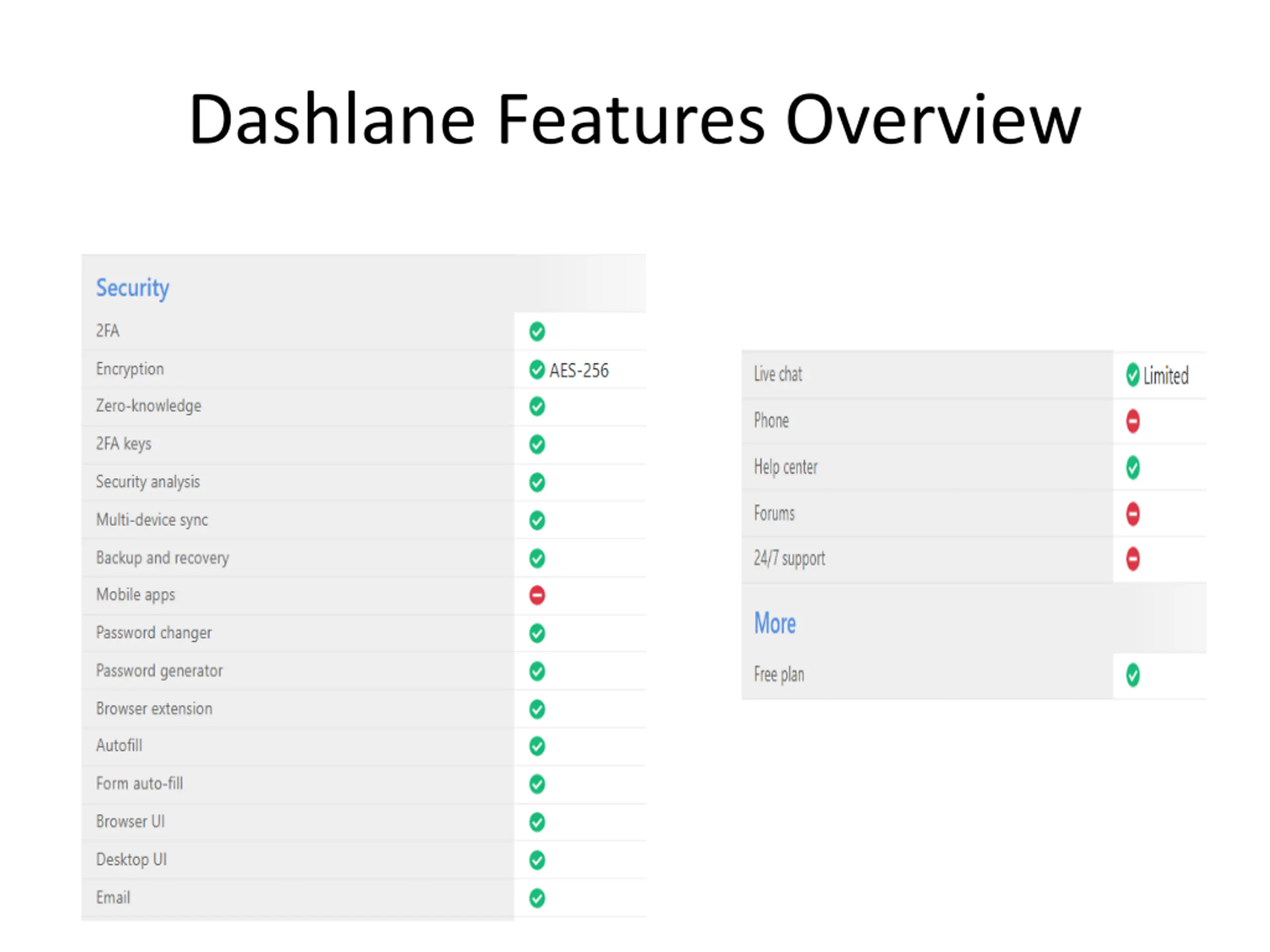This screenshot has width=1270, height=952.
Task: Select the check icon in Autofill row
Action: (x=537, y=746)
